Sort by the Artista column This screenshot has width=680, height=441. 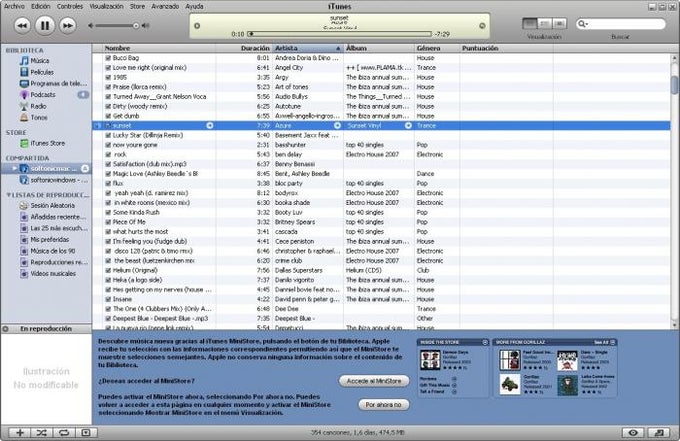307,48
